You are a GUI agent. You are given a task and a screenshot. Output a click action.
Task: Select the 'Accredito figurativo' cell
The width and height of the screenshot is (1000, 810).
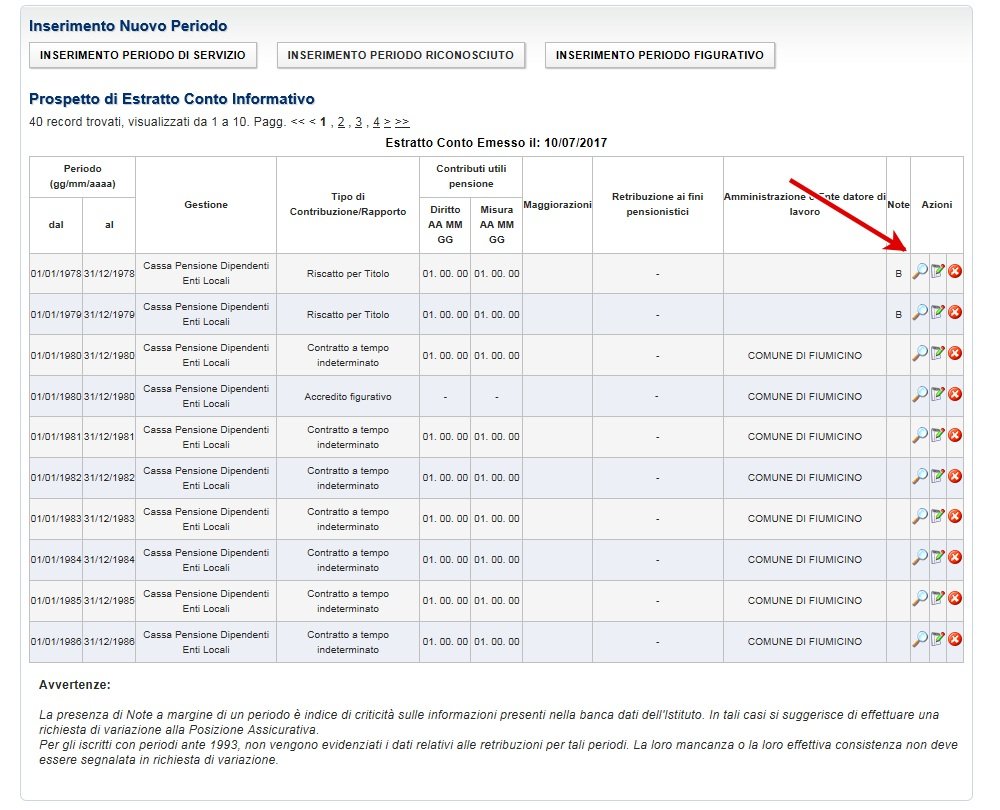pos(348,397)
